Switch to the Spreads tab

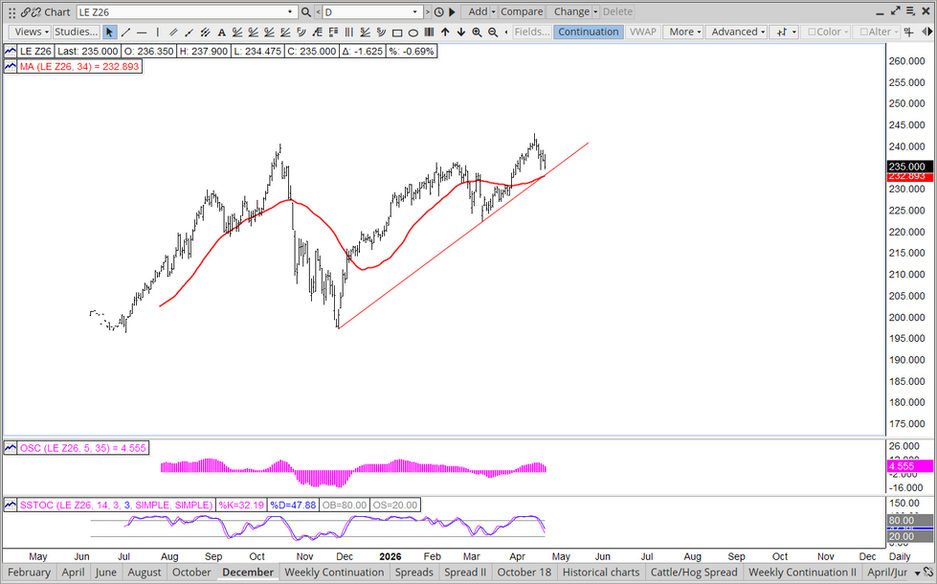tap(414, 572)
